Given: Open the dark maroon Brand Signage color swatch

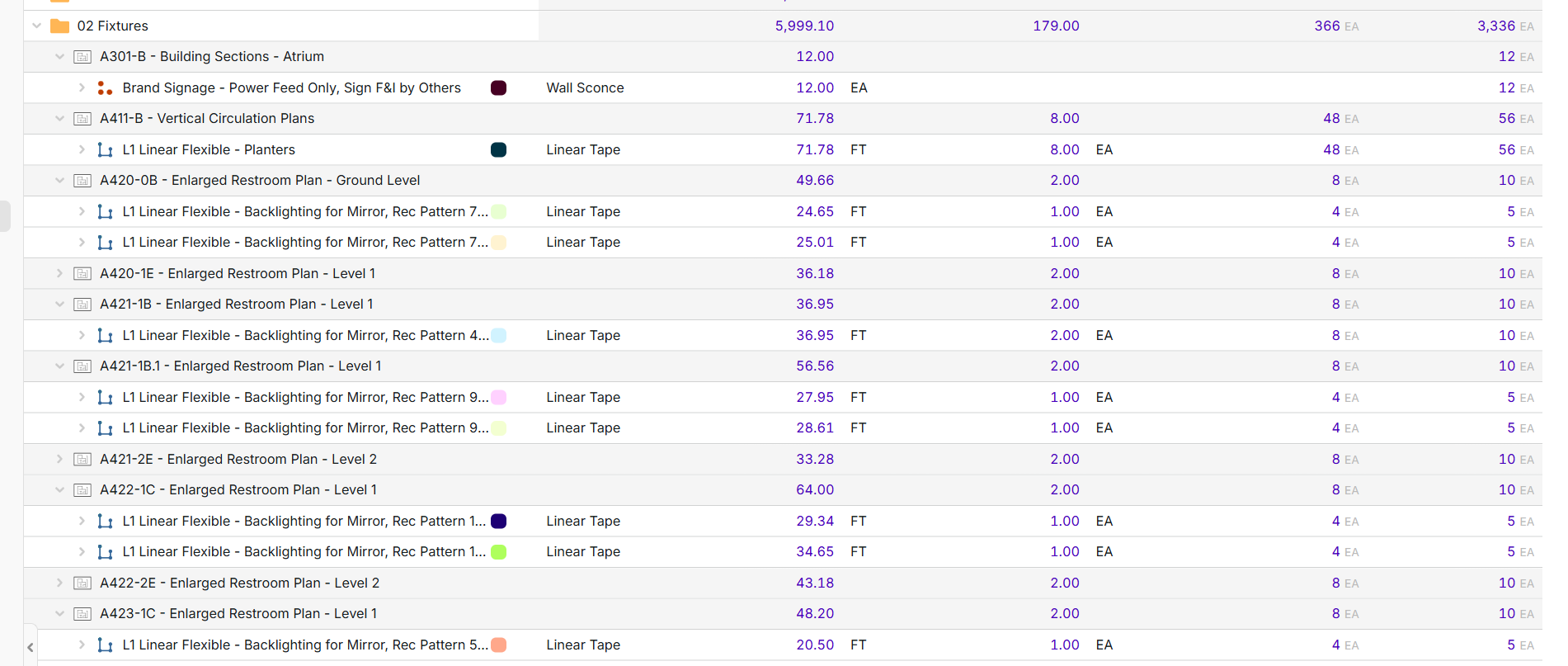Looking at the screenshot, I should 498,88.
